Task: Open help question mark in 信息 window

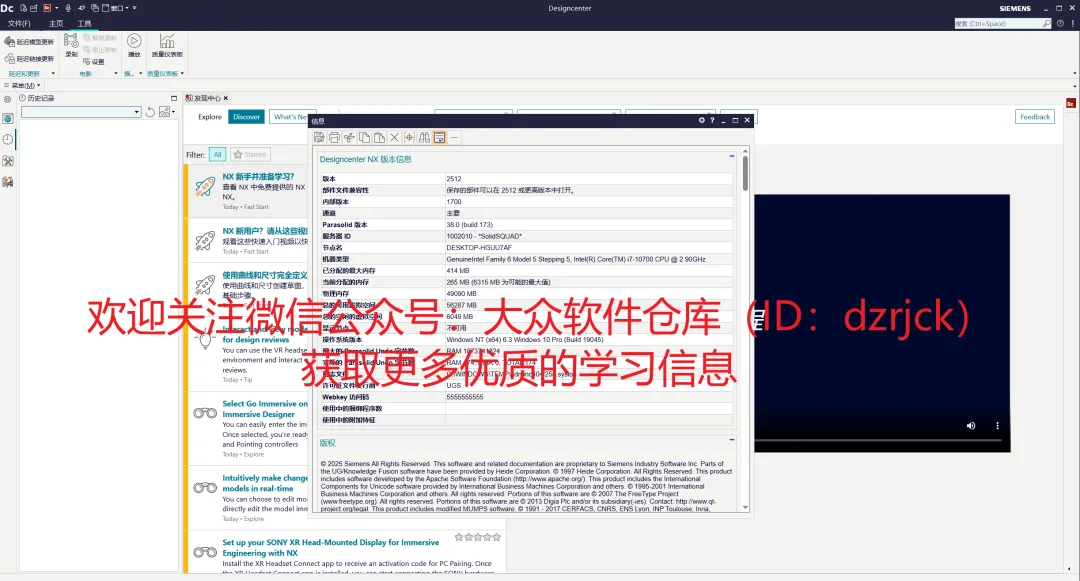Action: click(712, 120)
